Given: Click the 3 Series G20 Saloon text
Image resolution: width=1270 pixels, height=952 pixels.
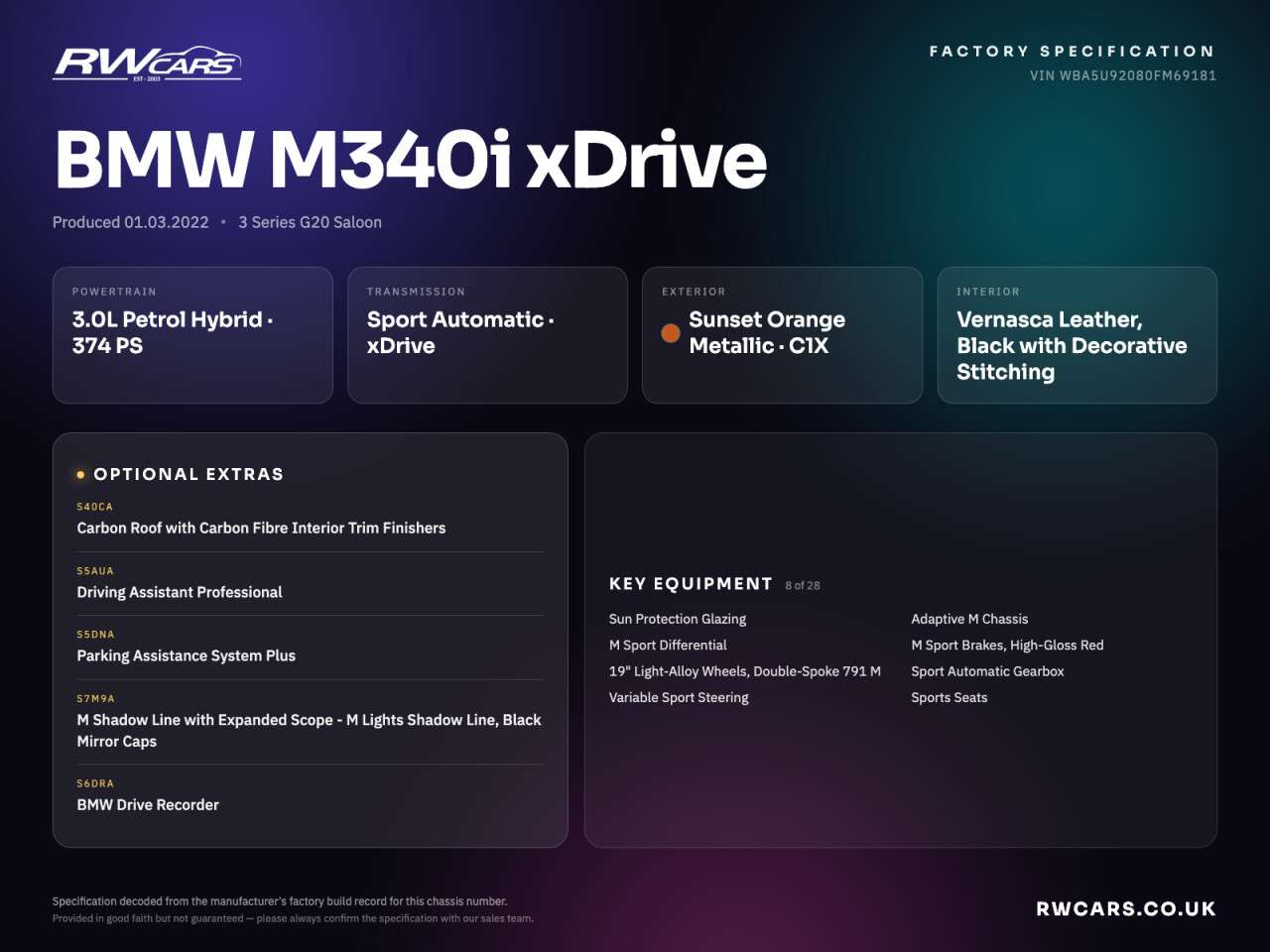Looking at the screenshot, I should (x=310, y=222).
